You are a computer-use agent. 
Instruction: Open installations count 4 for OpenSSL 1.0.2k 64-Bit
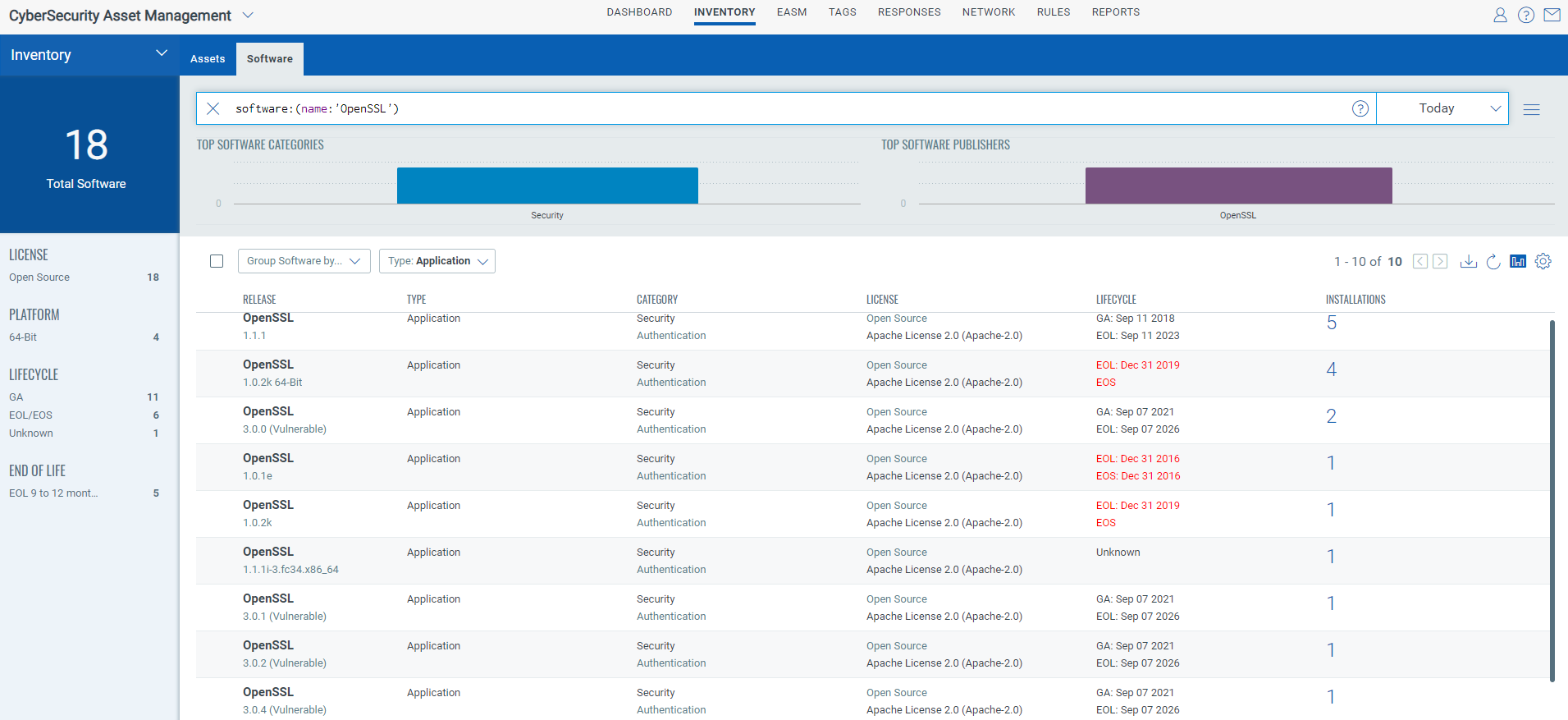pyautogui.click(x=1332, y=370)
